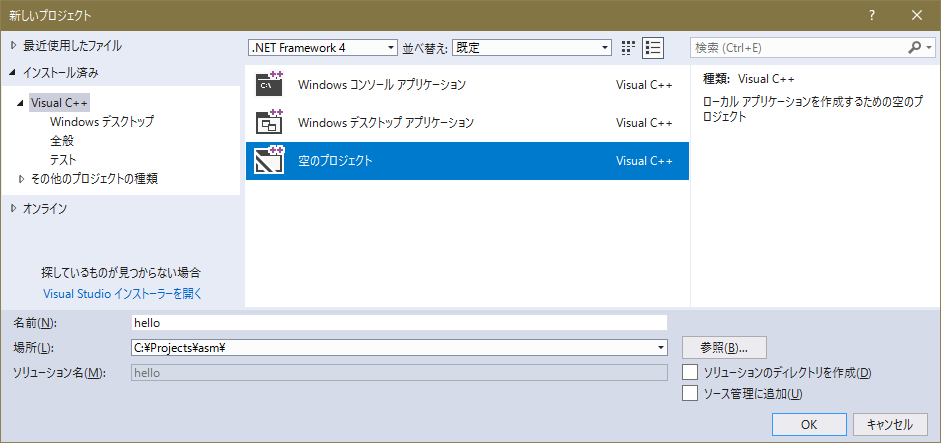
Task: Switch to medium icons list view
Action: click(652, 48)
